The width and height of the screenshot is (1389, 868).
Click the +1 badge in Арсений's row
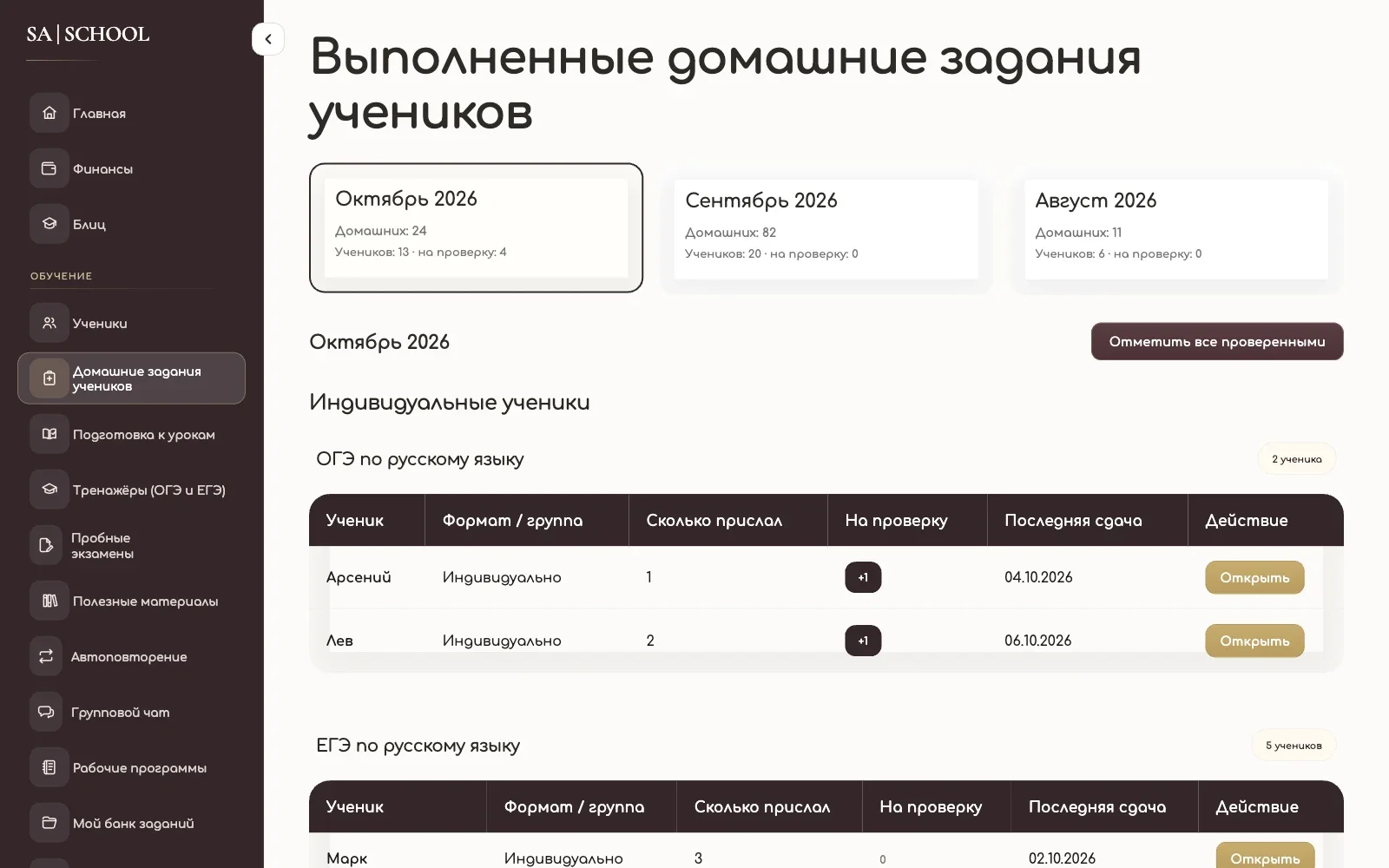(x=863, y=577)
